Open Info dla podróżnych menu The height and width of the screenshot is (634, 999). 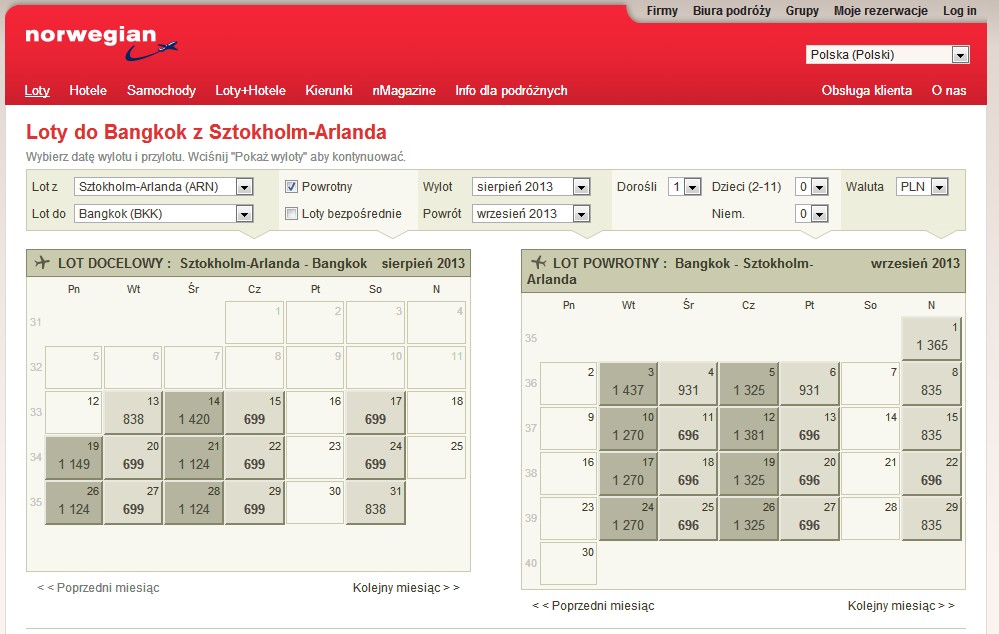[x=511, y=90]
